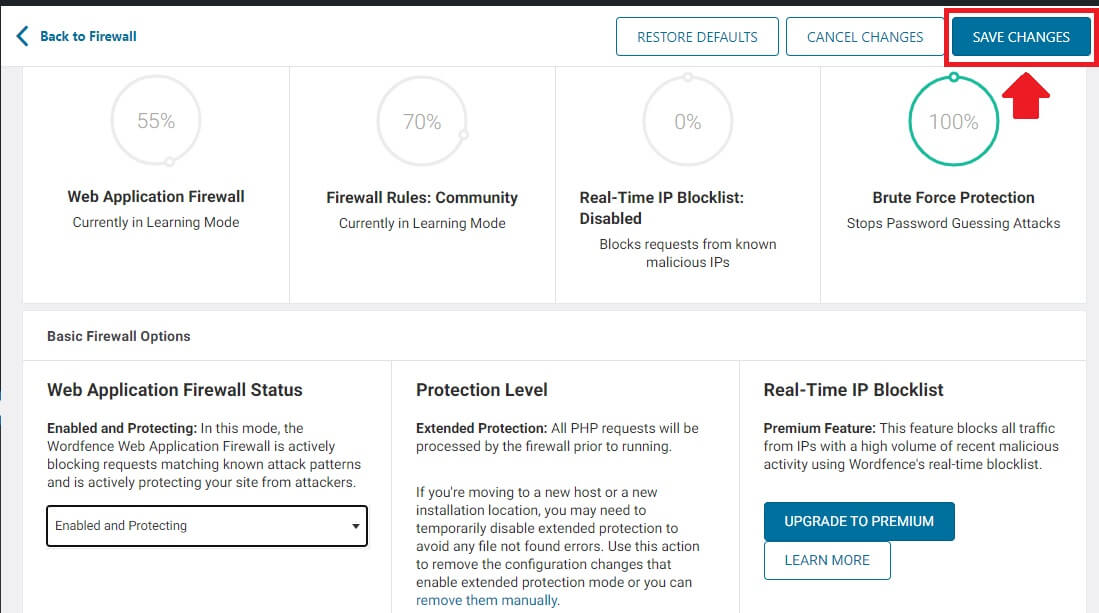Open the 55% Web Application Firewall gauge

(156, 120)
